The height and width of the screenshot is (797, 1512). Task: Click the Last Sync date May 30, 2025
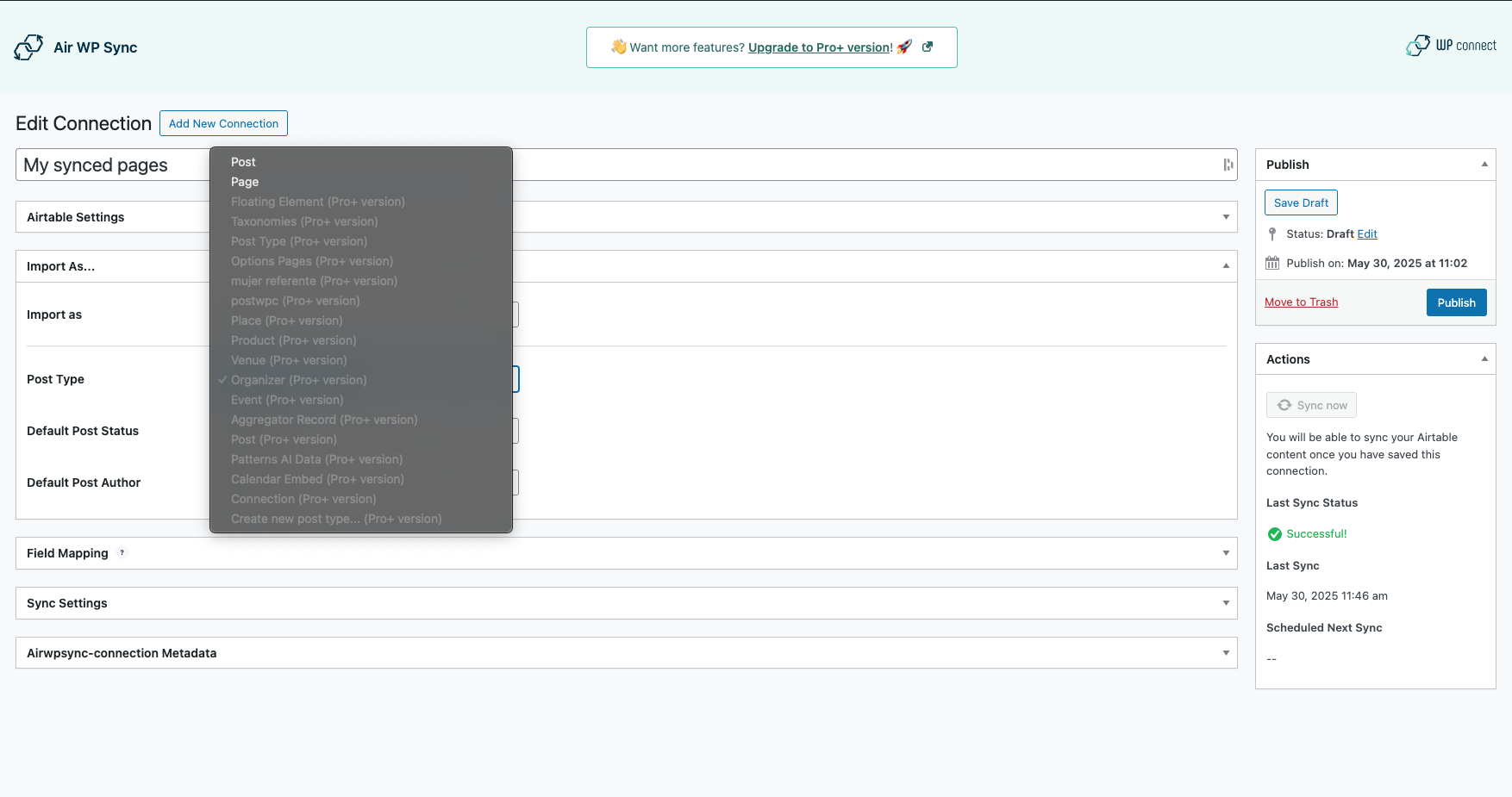pyautogui.click(x=1327, y=596)
